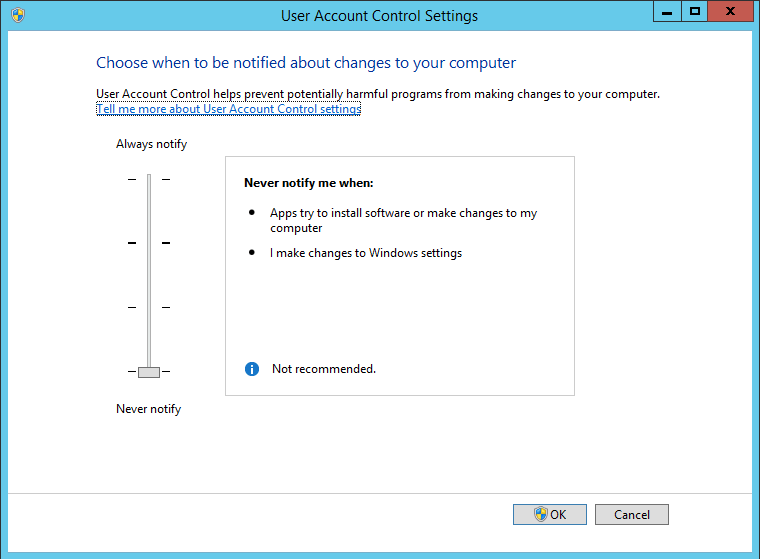Viewport: 760px width, 559px height.
Task: Click the Not recommended text
Action: [324, 369]
